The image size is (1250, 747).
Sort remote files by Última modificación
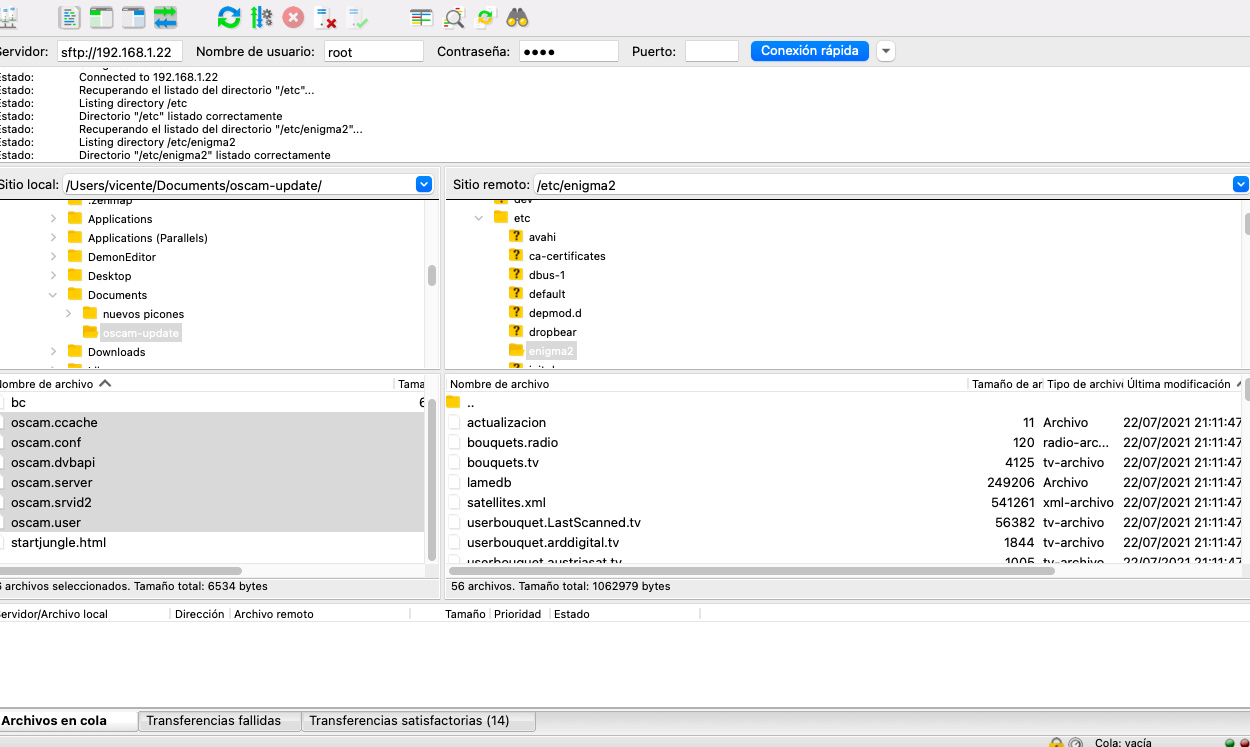click(x=1178, y=384)
